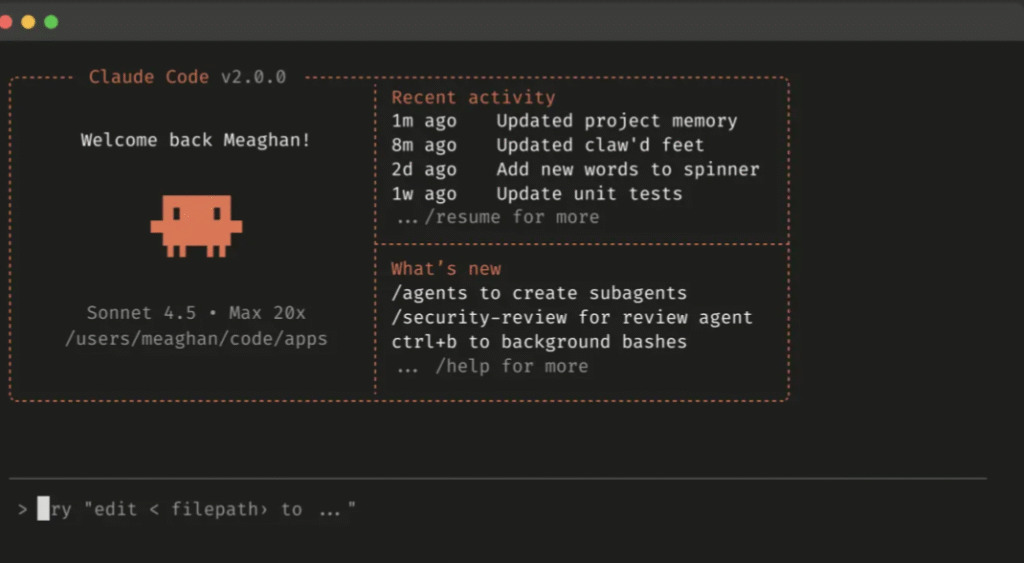Click the red close window button
1024x563 pixels.
click(5, 21)
